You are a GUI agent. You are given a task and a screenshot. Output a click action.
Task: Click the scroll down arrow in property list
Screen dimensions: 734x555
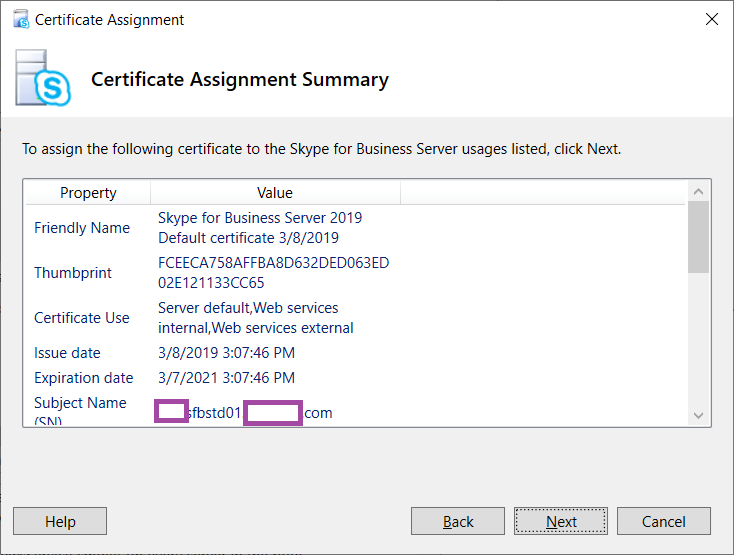pos(698,416)
